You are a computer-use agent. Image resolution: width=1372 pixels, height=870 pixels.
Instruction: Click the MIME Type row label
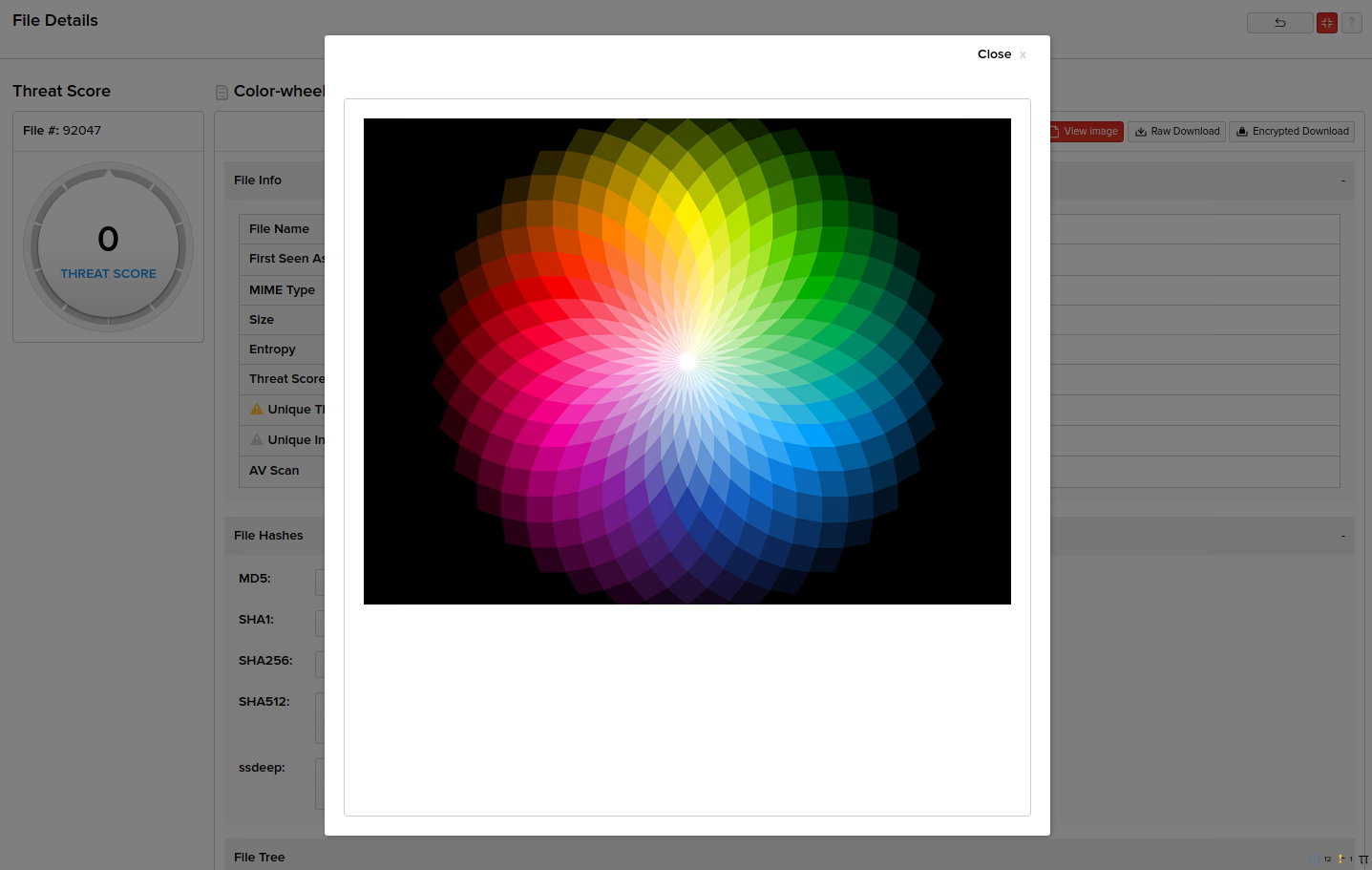282,290
